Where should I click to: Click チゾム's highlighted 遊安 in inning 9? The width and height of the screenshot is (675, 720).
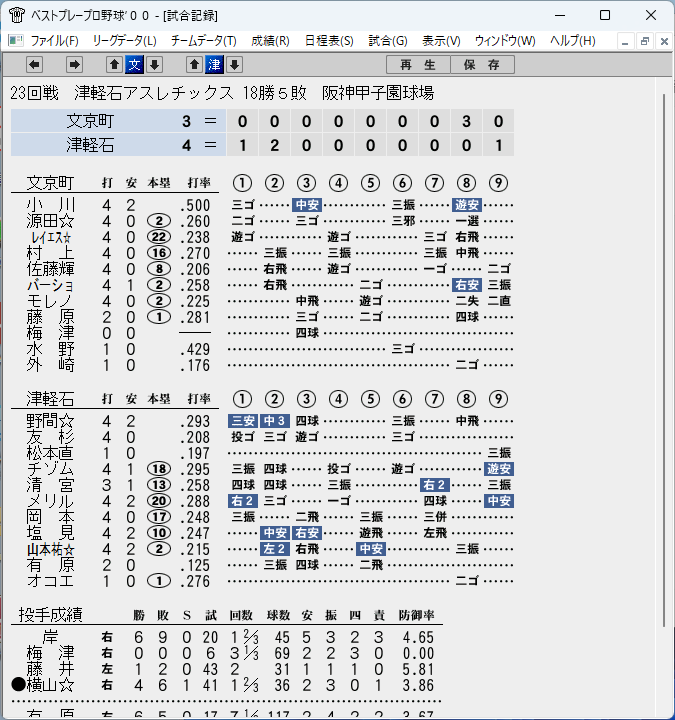499,469
